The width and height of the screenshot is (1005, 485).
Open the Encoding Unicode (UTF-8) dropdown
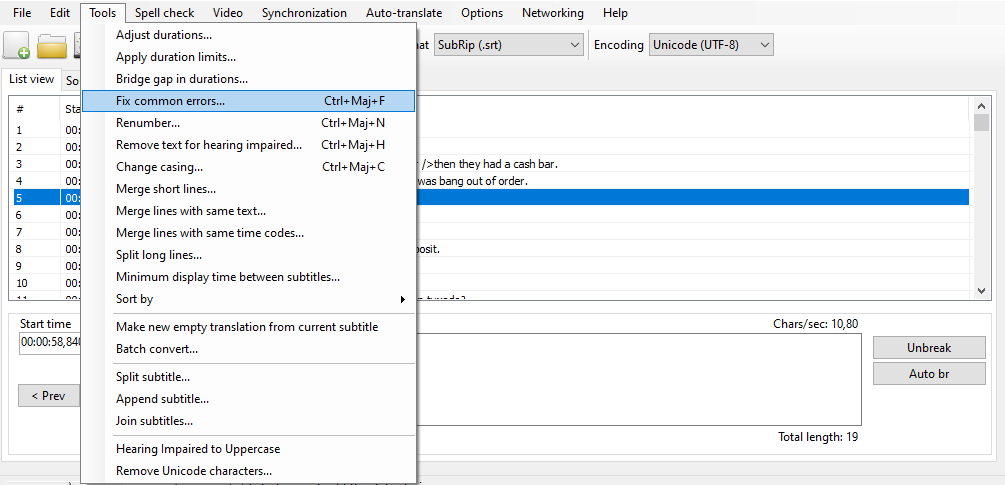tap(711, 45)
